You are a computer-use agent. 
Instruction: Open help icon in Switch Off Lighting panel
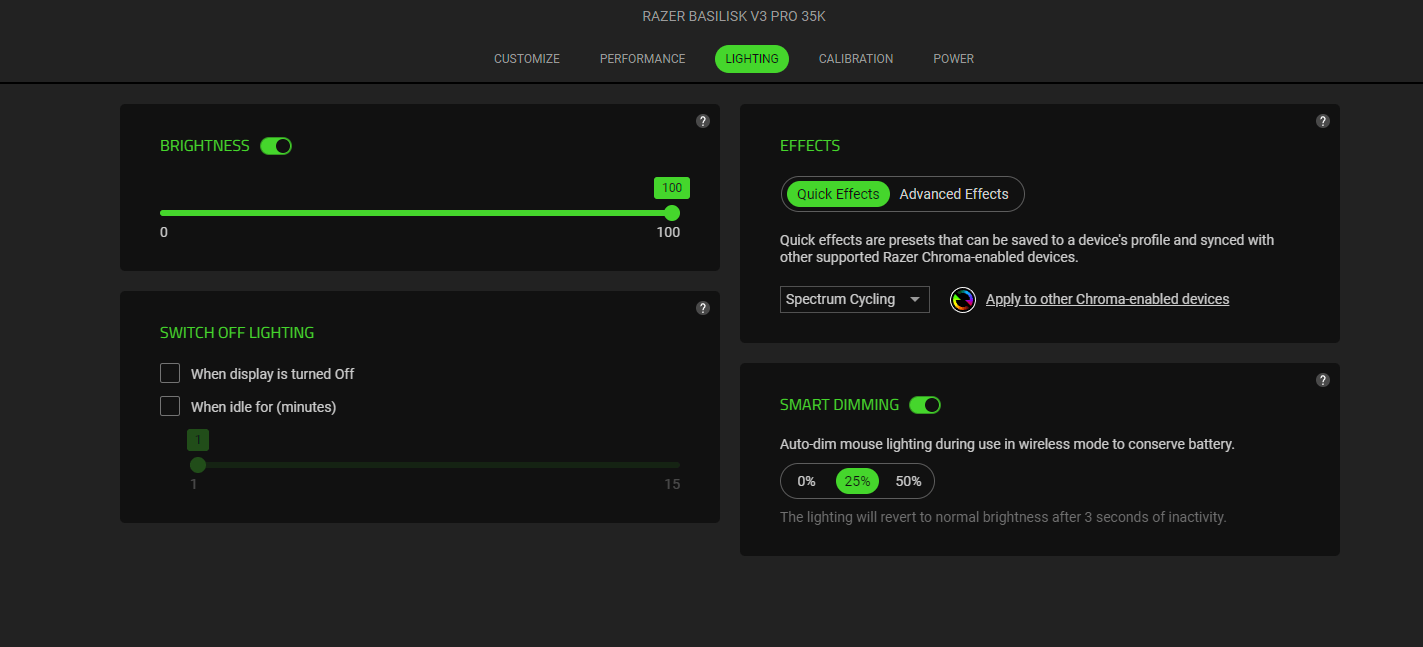coord(703,308)
